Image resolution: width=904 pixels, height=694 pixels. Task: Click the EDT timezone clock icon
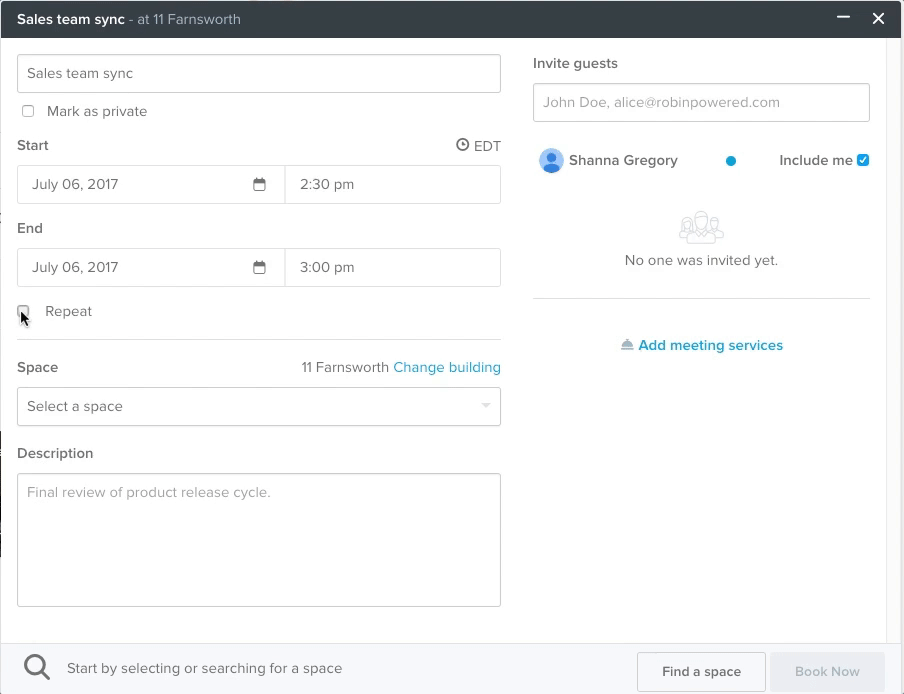click(x=462, y=145)
